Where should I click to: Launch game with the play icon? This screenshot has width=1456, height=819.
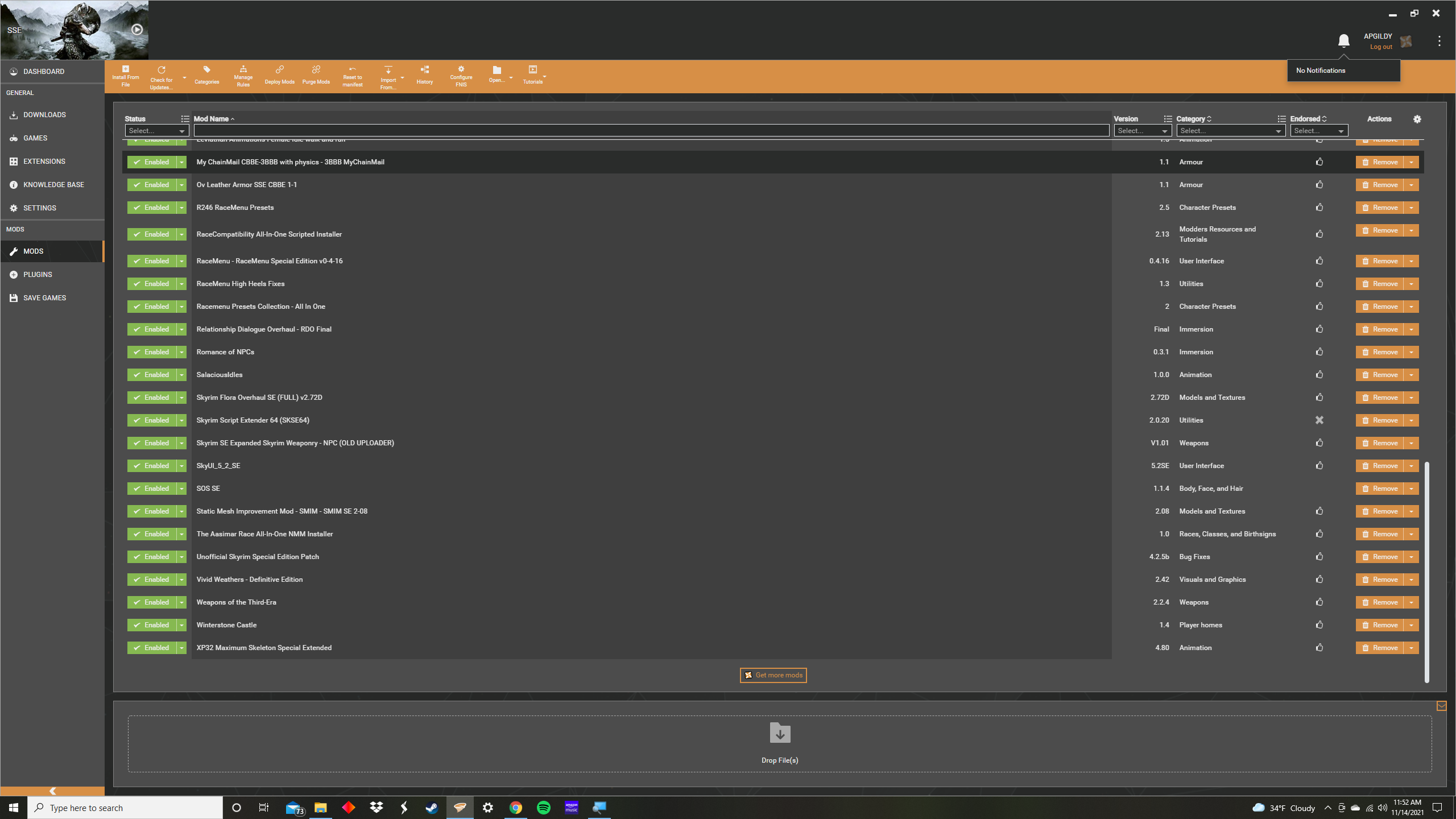point(137,30)
